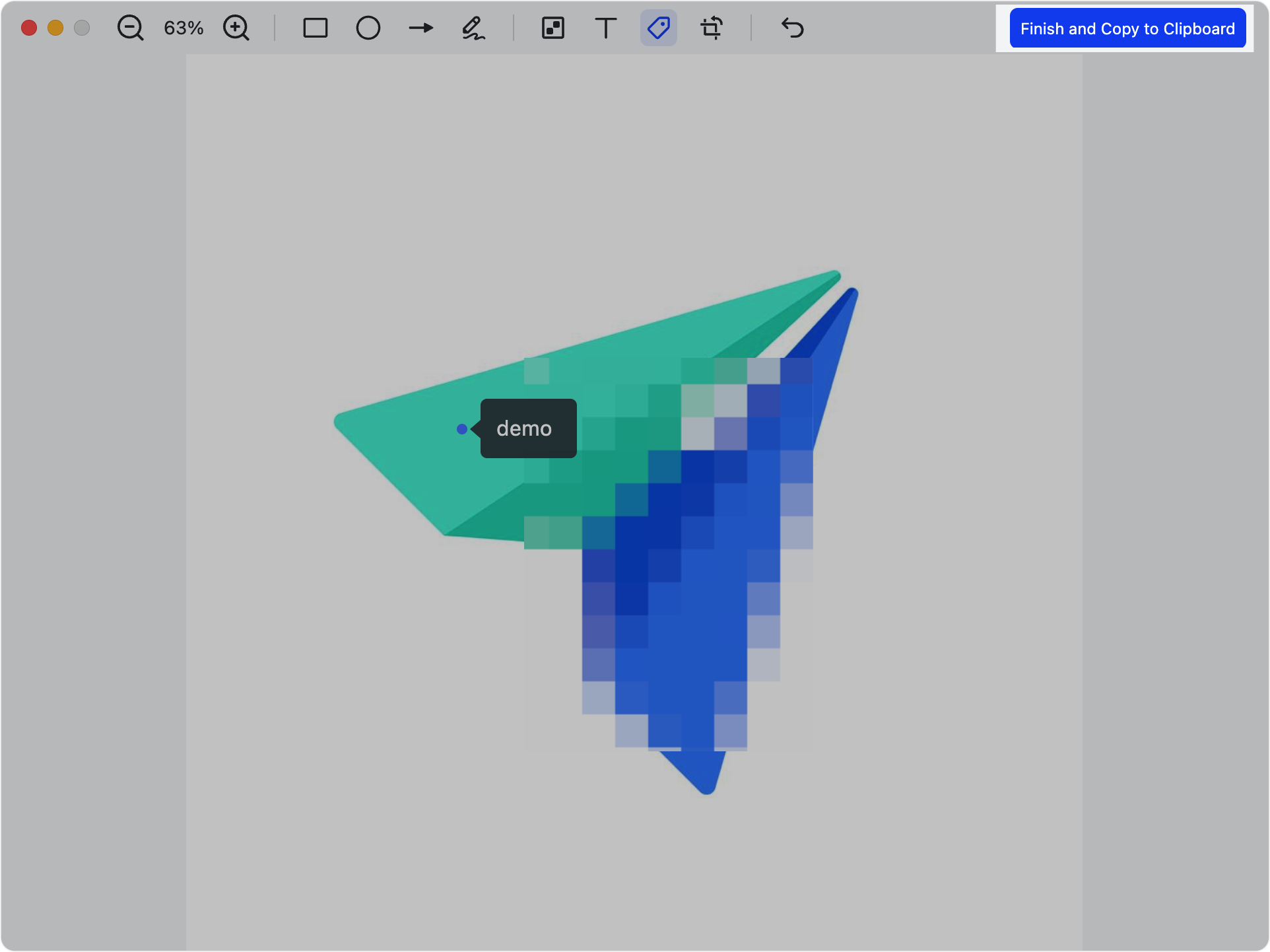Select the crop tool
Image resolution: width=1270 pixels, height=952 pixels.
[711, 28]
